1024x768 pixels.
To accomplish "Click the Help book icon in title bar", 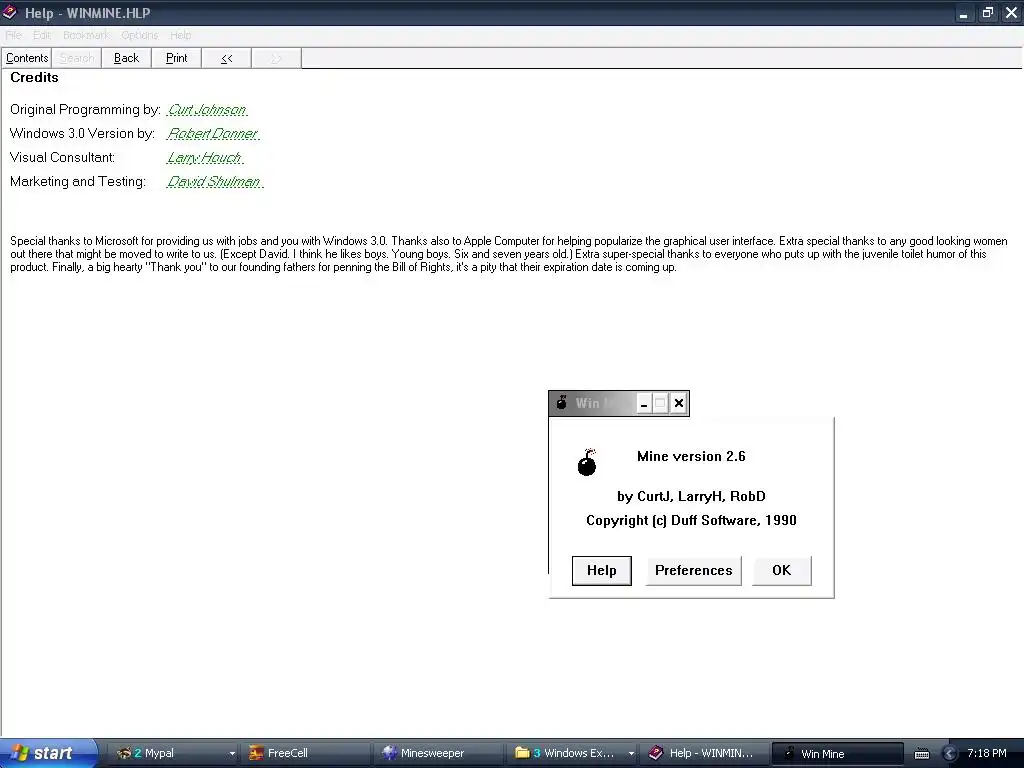I will tap(10, 12).
